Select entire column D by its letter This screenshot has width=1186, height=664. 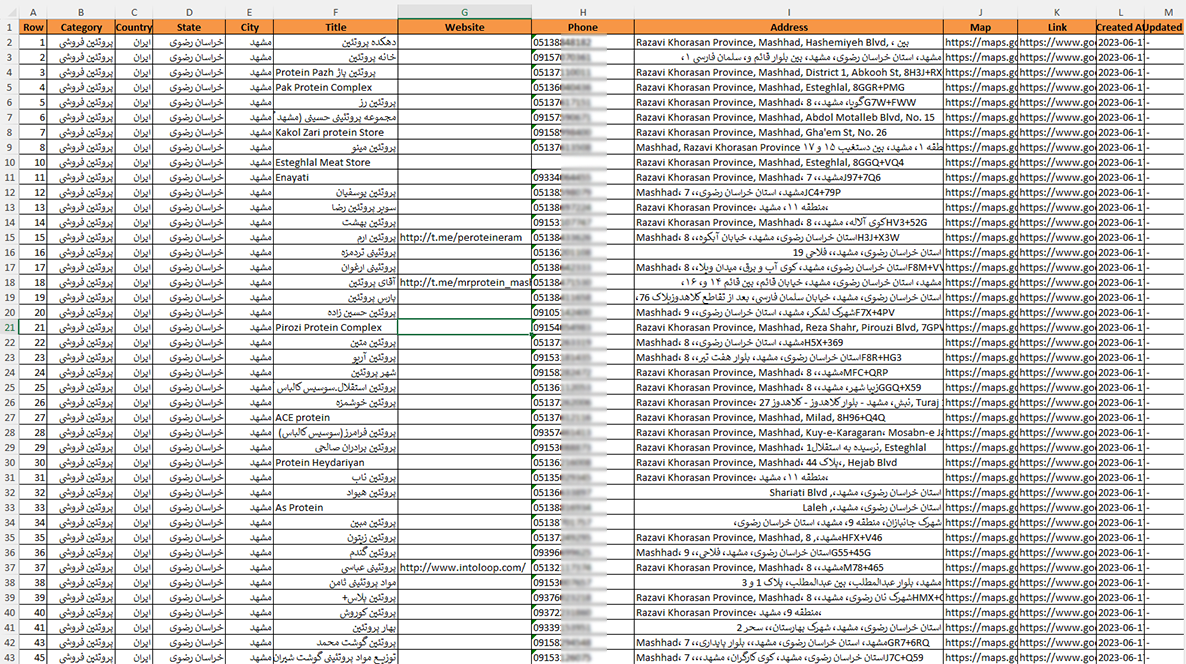(189, 12)
